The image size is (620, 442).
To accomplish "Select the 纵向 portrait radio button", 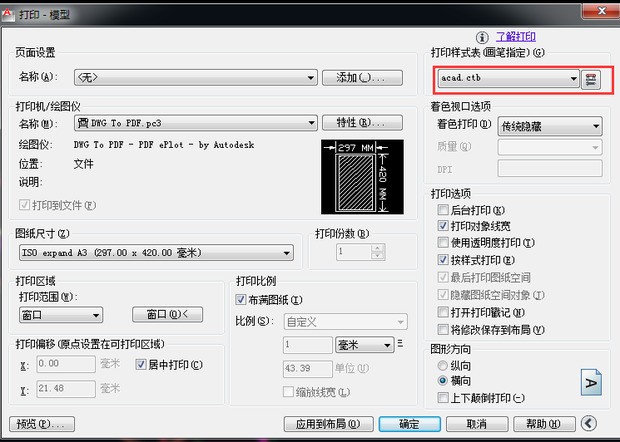I will (x=443, y=365).
